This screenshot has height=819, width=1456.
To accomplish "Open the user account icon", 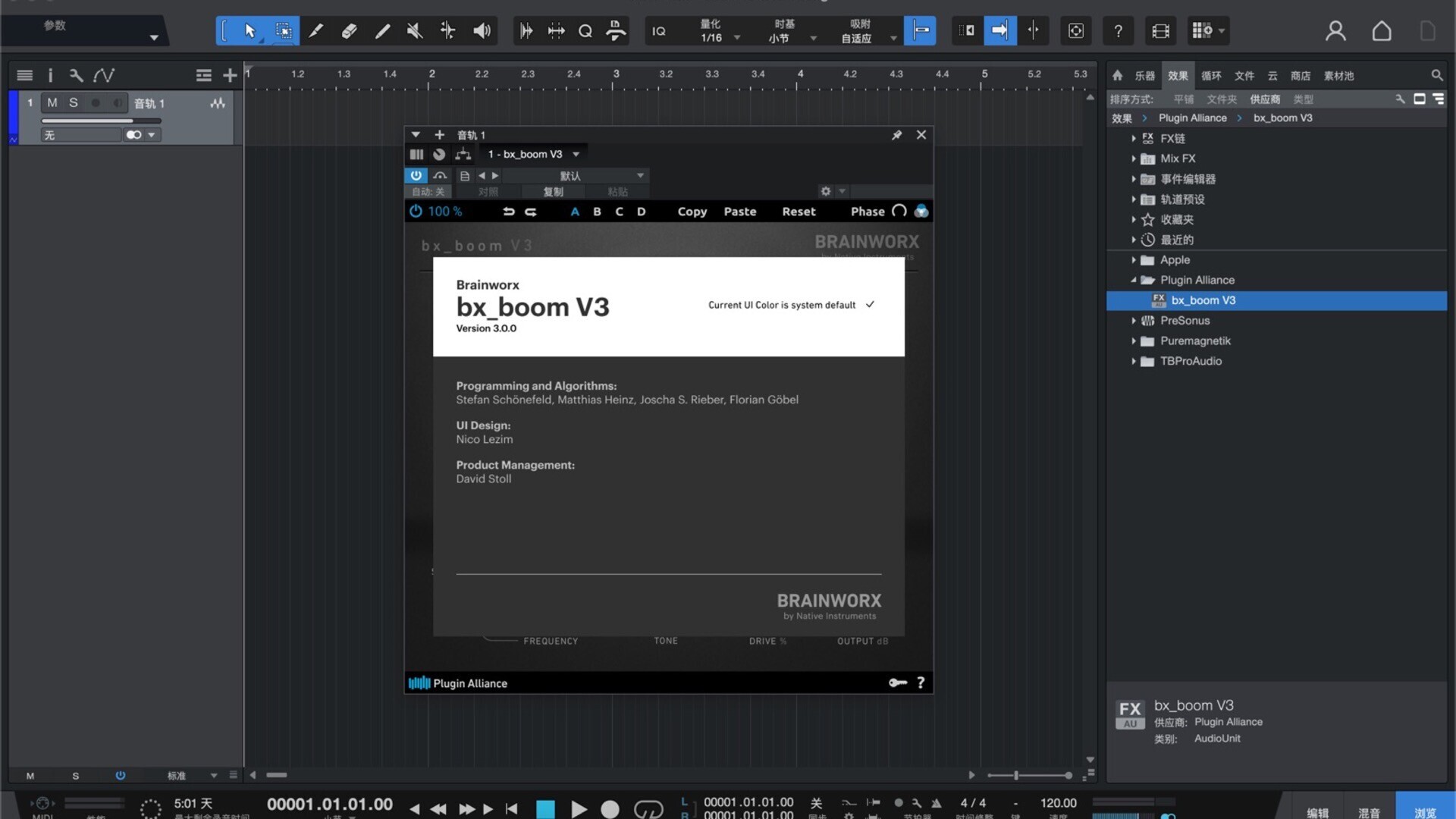I will click(1335, 31).
